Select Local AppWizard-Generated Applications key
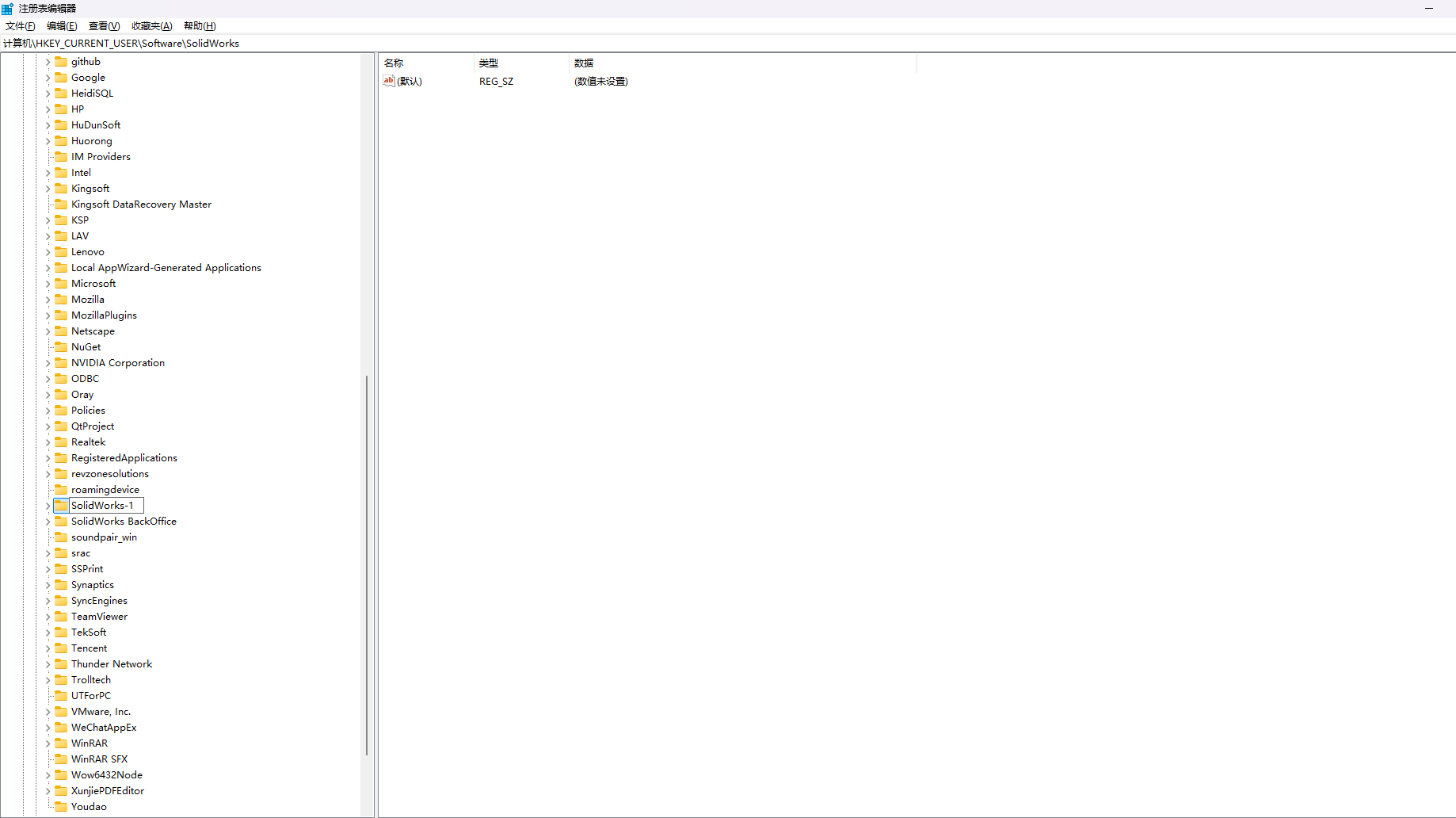 166,268
